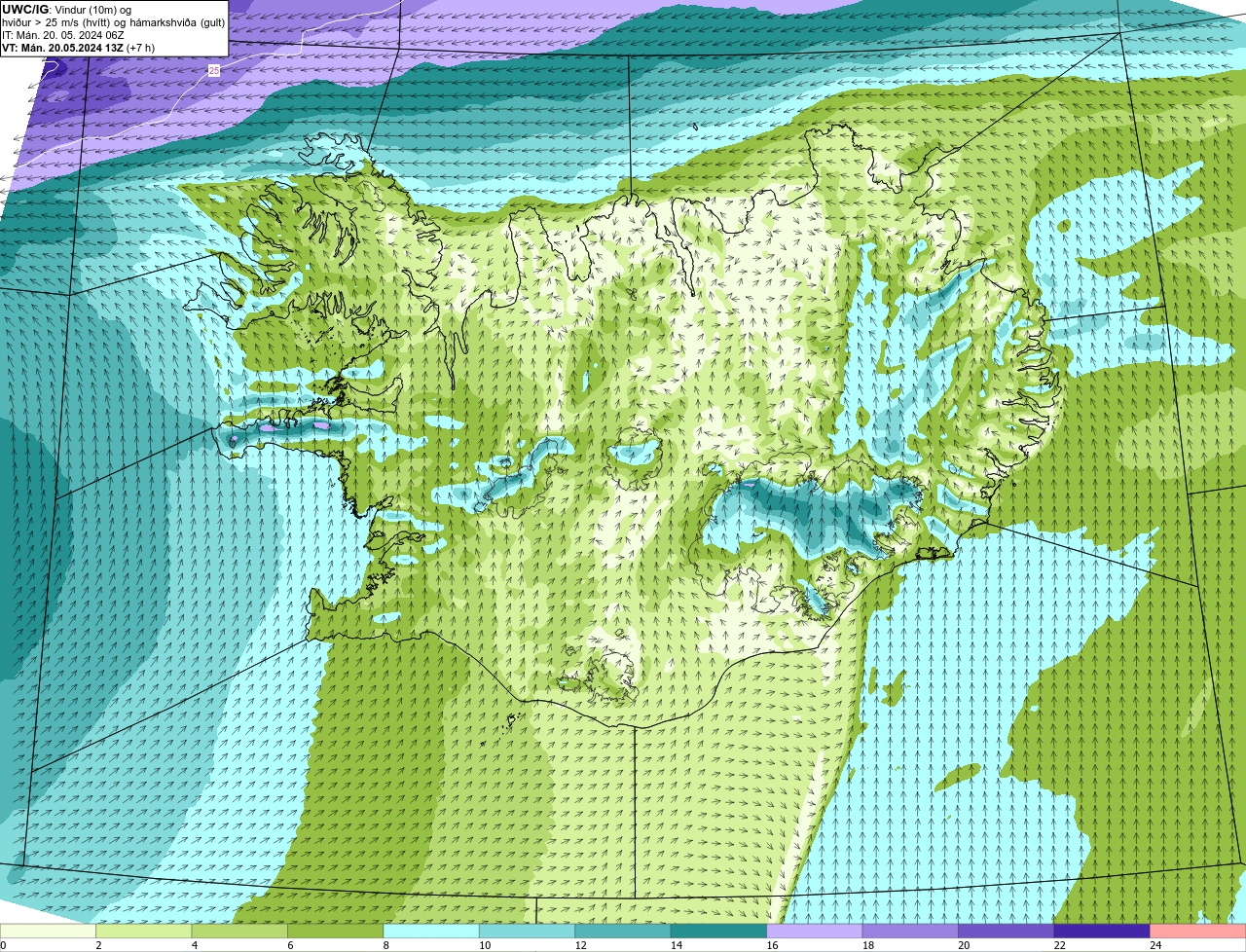
Task: Click the 22–24 dark indigo legend swatch
Action: pyautogui.click(x=1102, y=931)
